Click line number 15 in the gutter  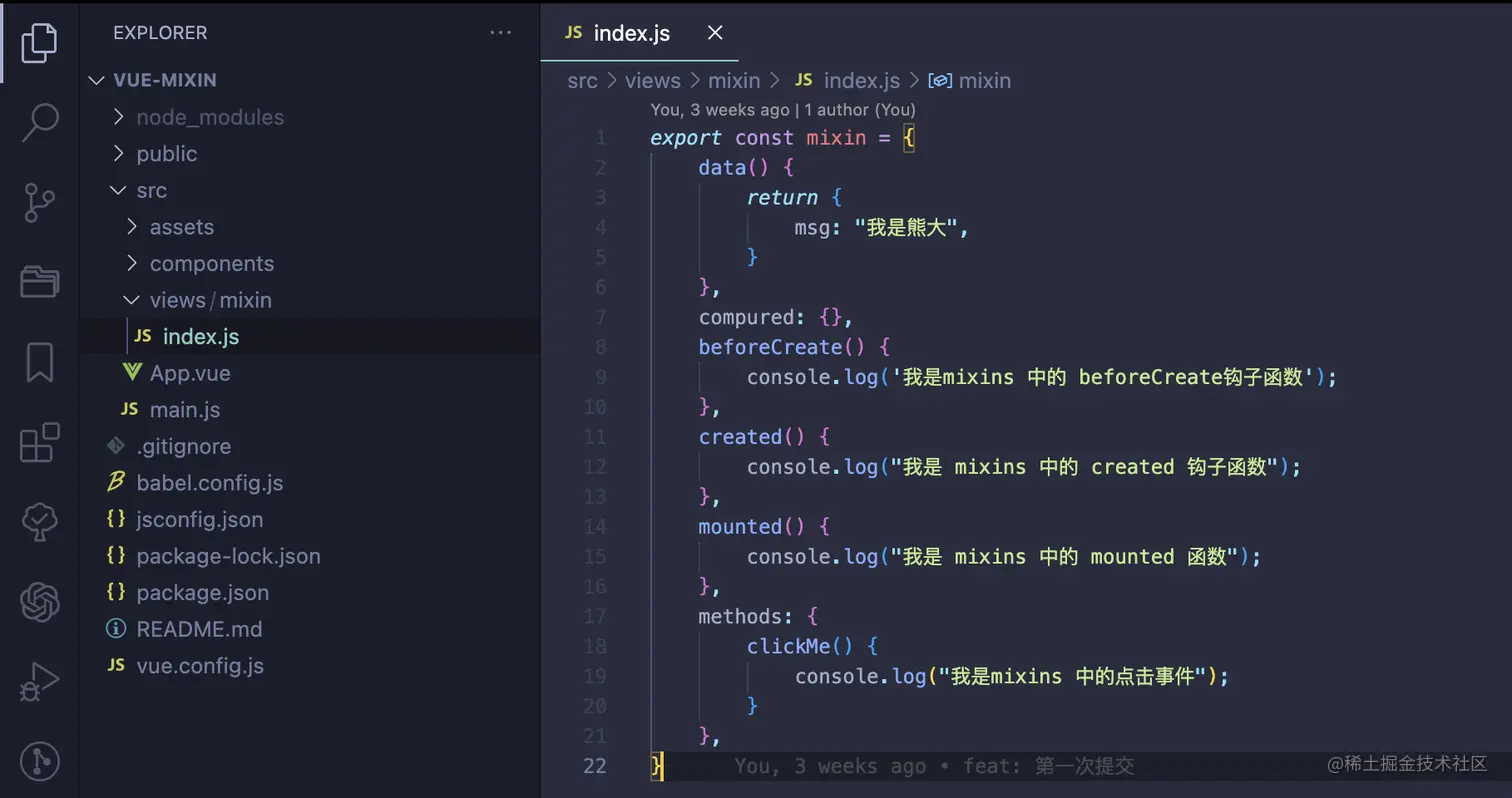click(x=595, y=557)
